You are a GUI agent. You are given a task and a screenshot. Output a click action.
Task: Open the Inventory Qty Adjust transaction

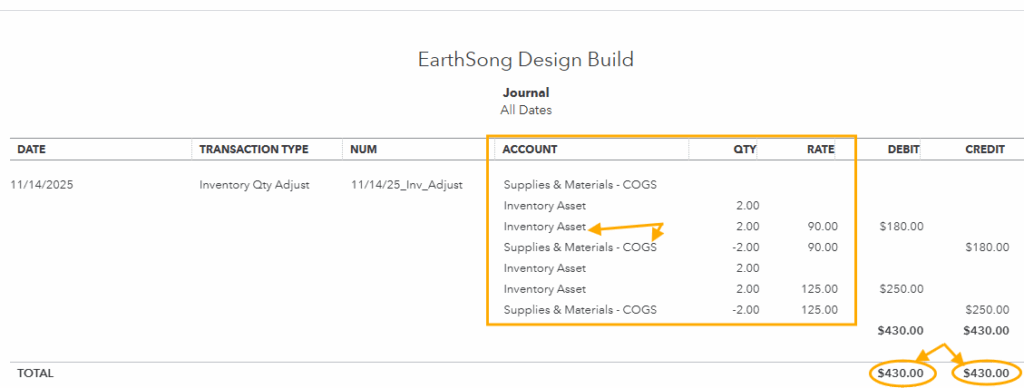254,185
